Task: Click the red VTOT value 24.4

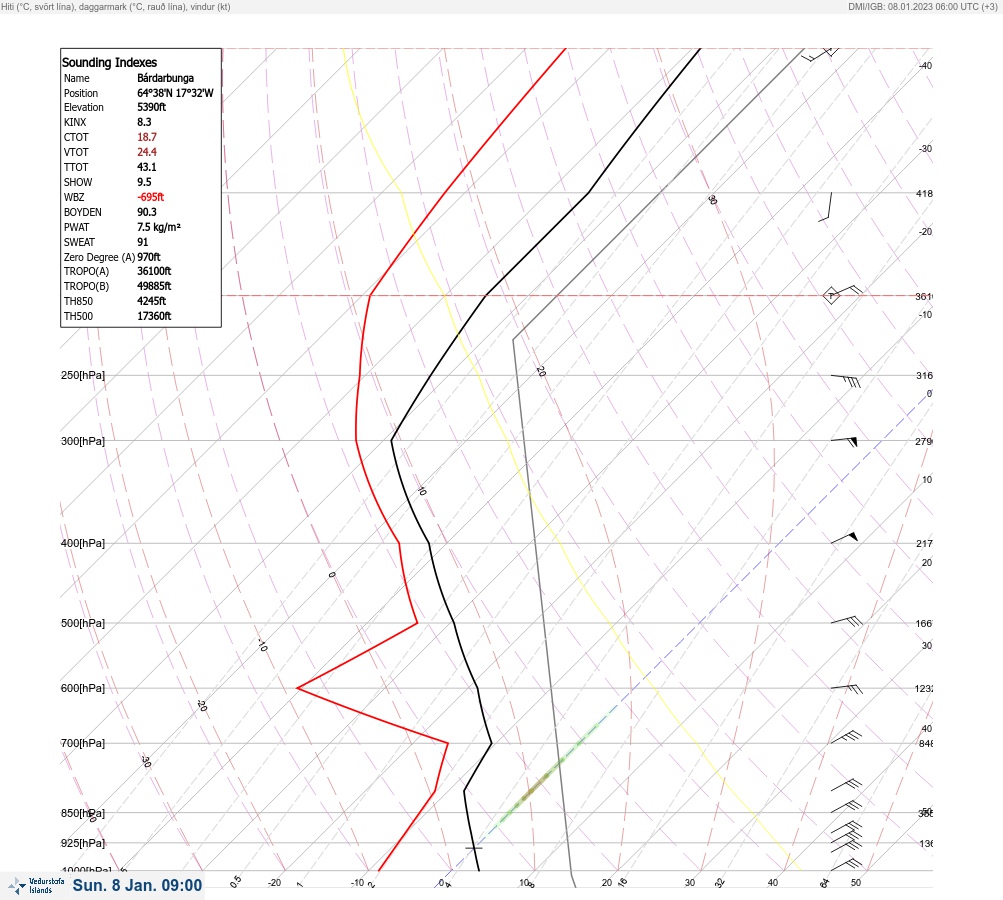Action: 146,152
